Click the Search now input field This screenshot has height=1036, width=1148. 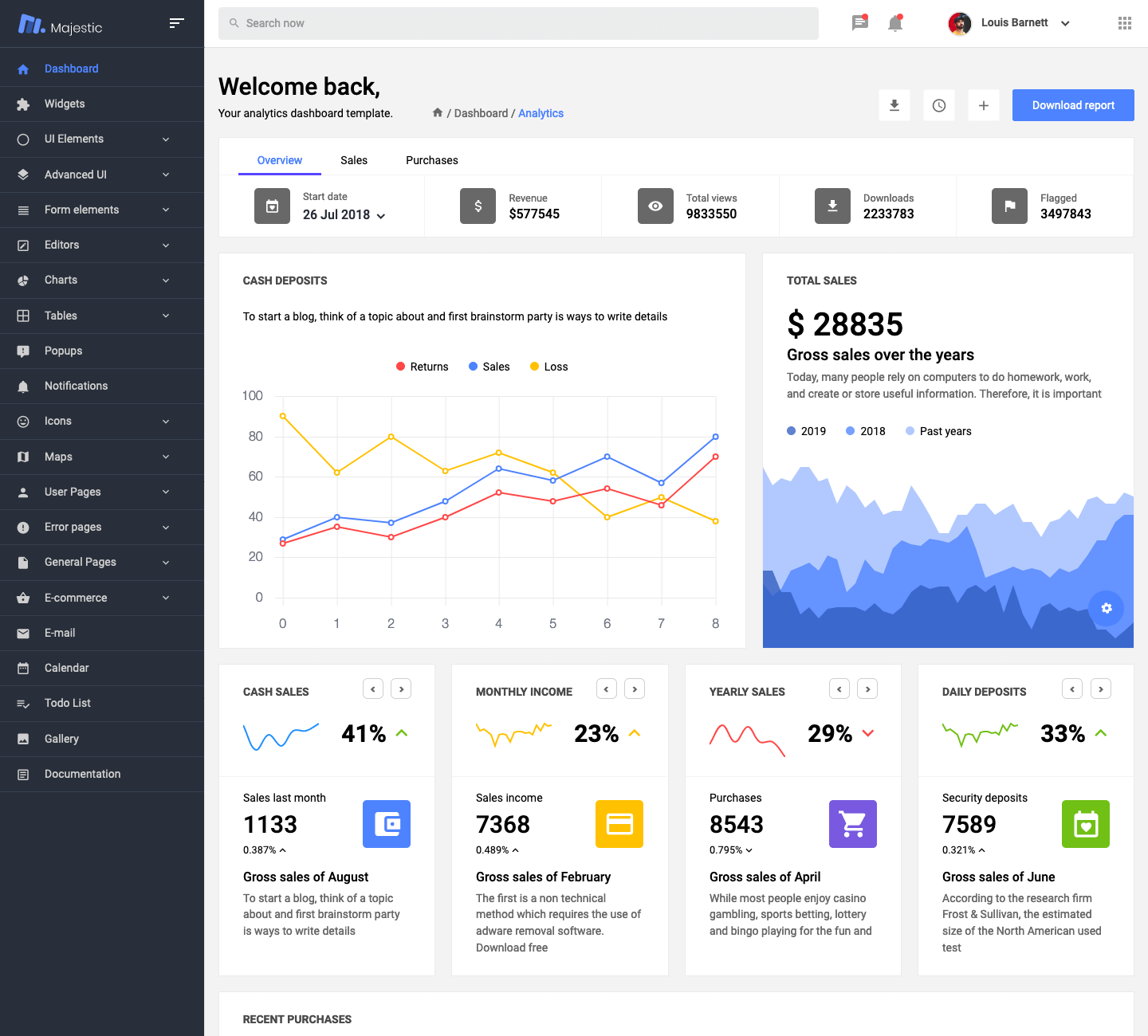(518, 23)
